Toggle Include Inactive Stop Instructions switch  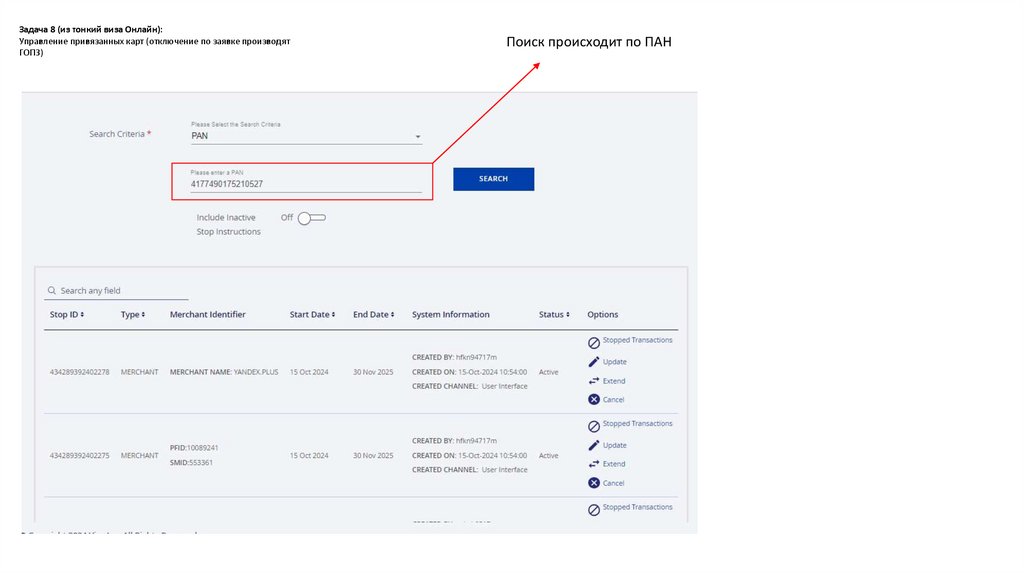point(312,218)
